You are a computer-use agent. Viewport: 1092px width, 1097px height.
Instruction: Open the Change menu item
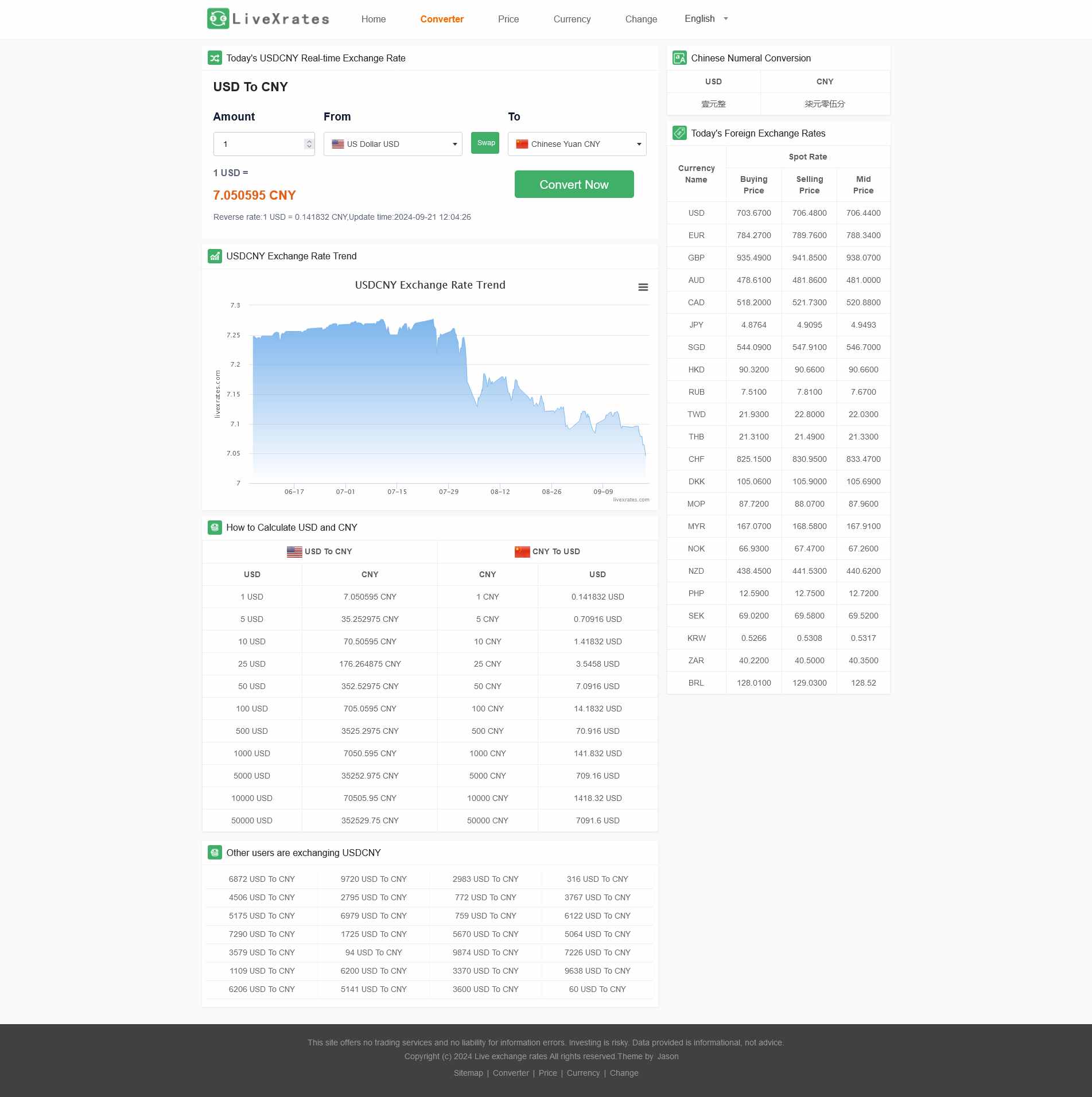[x=641, y=19]
